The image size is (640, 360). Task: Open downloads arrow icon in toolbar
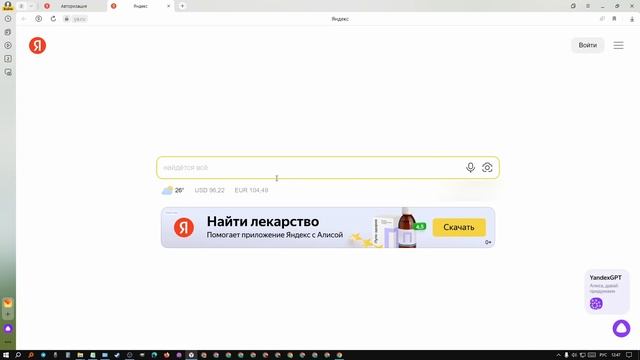click(632, 19)
